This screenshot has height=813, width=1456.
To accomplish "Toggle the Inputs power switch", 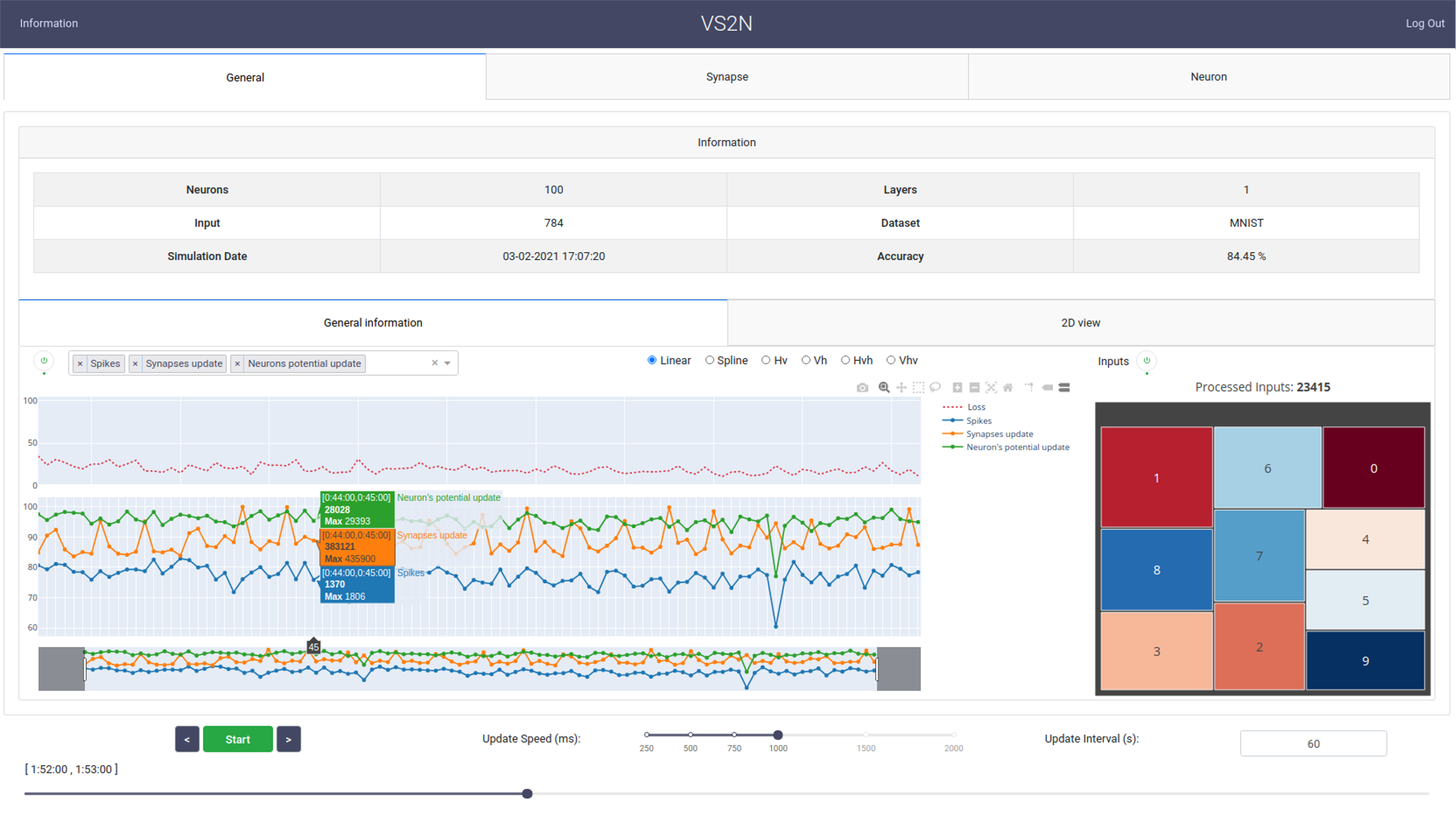I will click(1147, 361).
